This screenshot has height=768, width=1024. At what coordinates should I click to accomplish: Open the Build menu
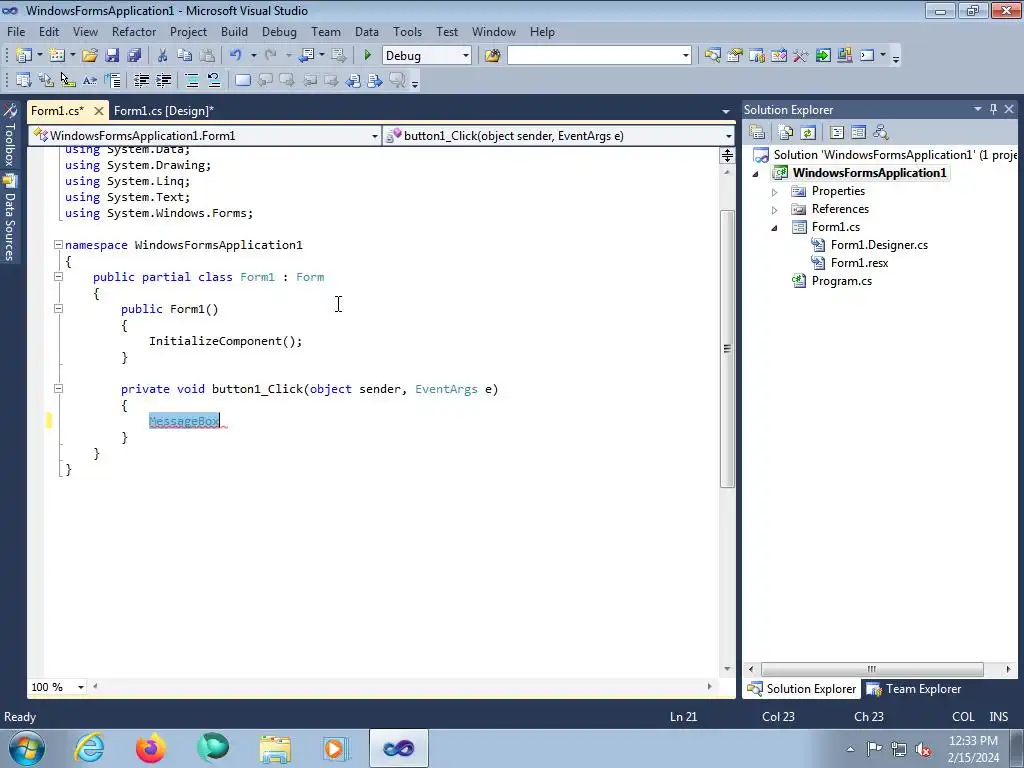pos(234,31)
